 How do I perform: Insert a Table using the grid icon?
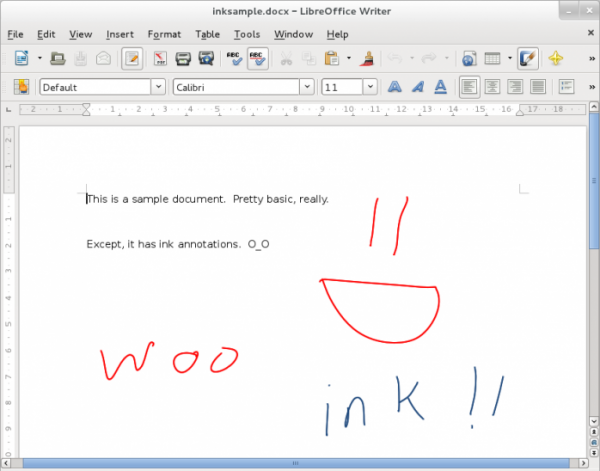pos(492,59)
